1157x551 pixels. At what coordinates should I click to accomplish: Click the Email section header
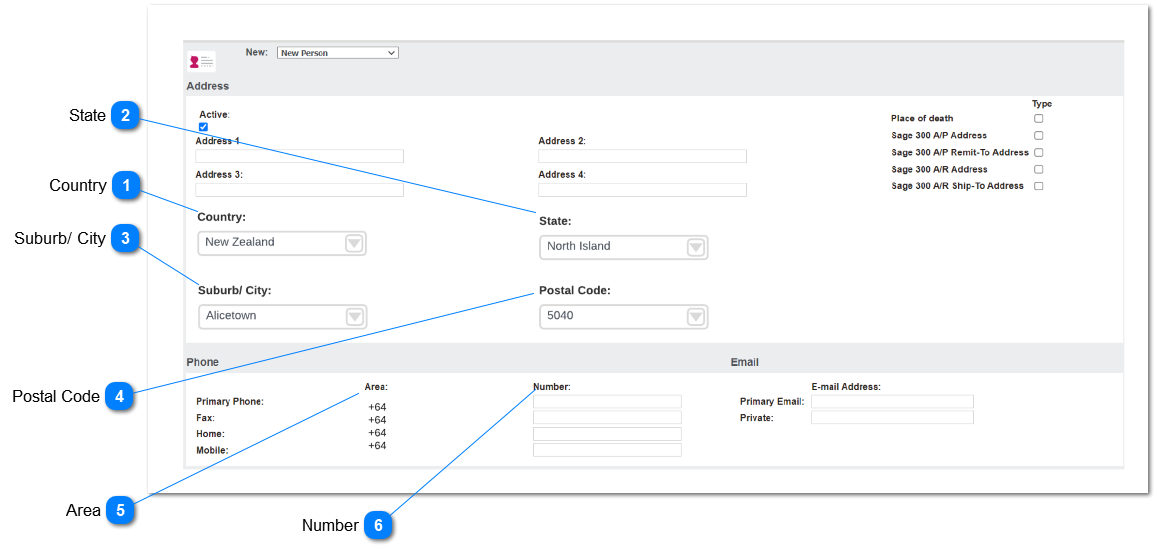point(745,362)
